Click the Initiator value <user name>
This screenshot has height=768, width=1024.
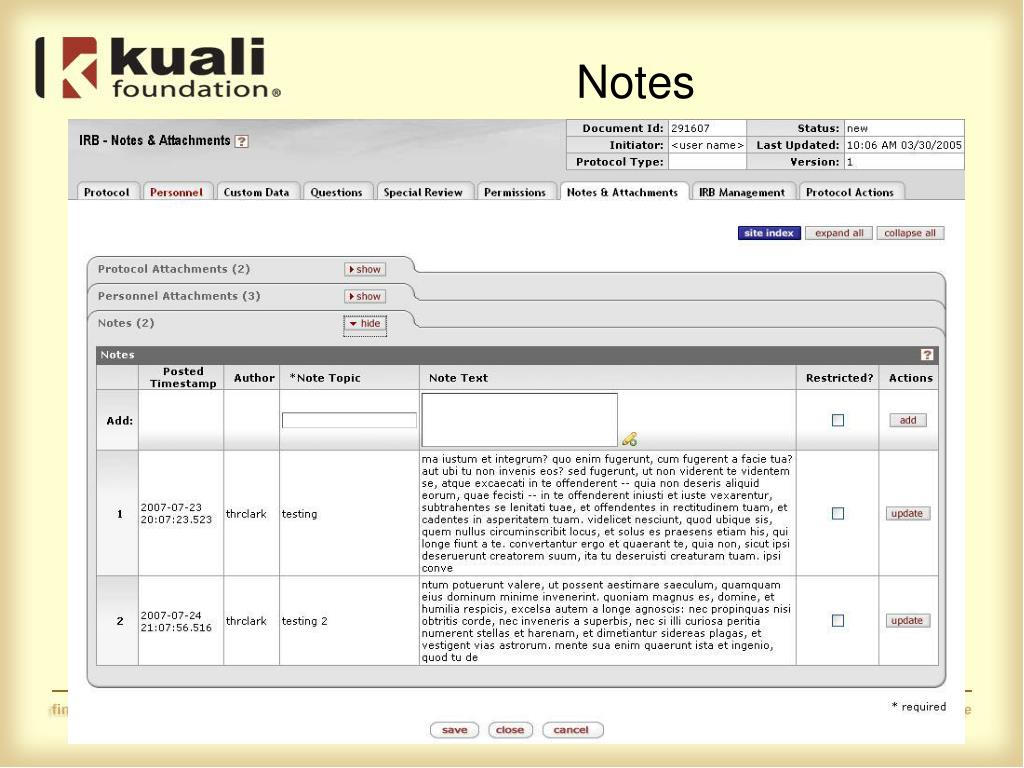point(707,145)
